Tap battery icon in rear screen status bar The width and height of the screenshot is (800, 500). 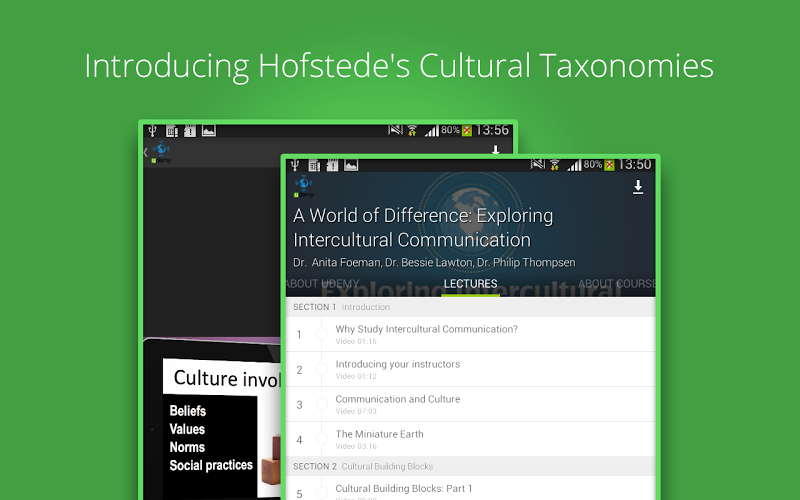point(467,131)
